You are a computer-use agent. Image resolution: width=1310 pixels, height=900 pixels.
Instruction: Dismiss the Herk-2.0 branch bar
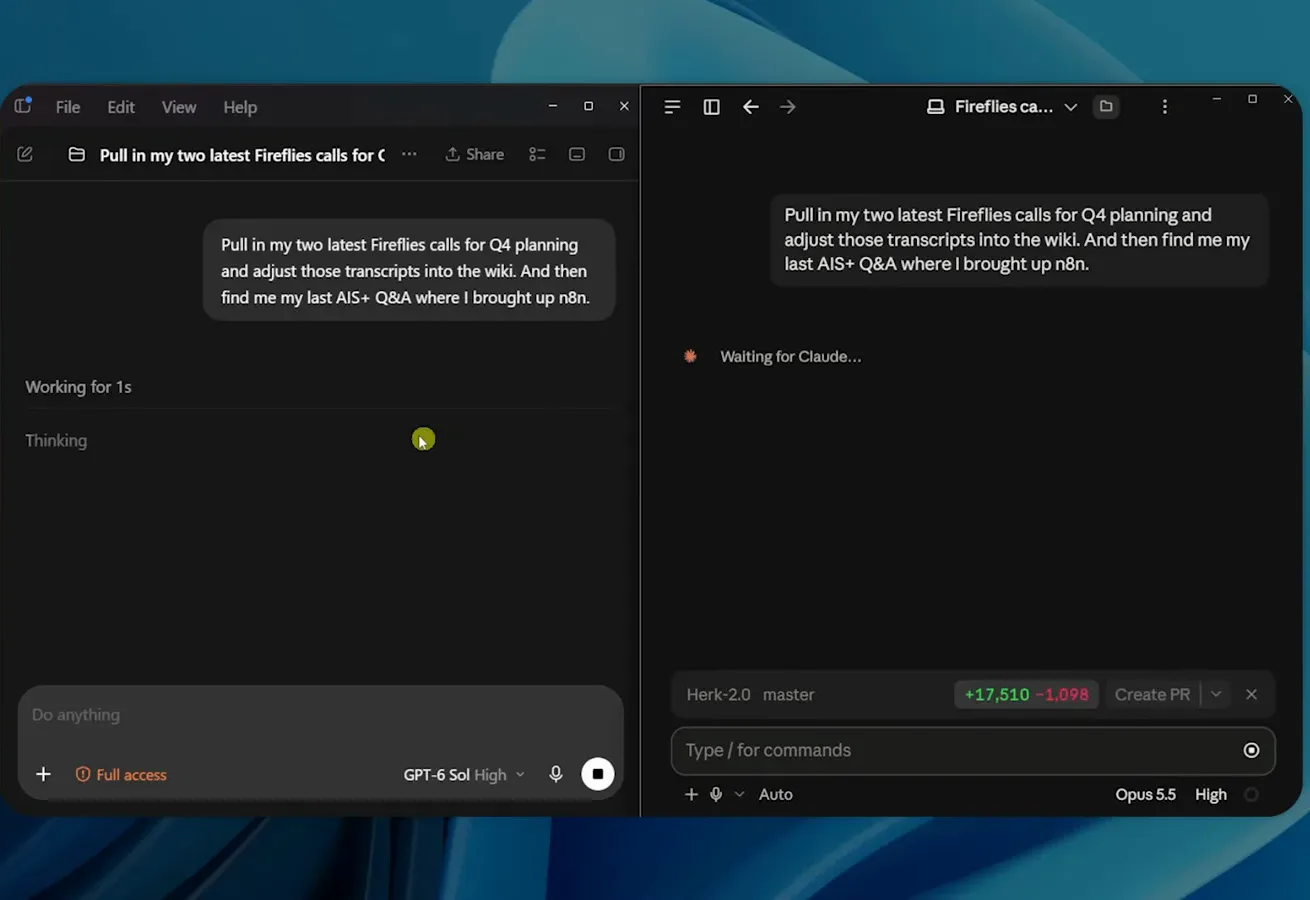tap(1251, 694)
